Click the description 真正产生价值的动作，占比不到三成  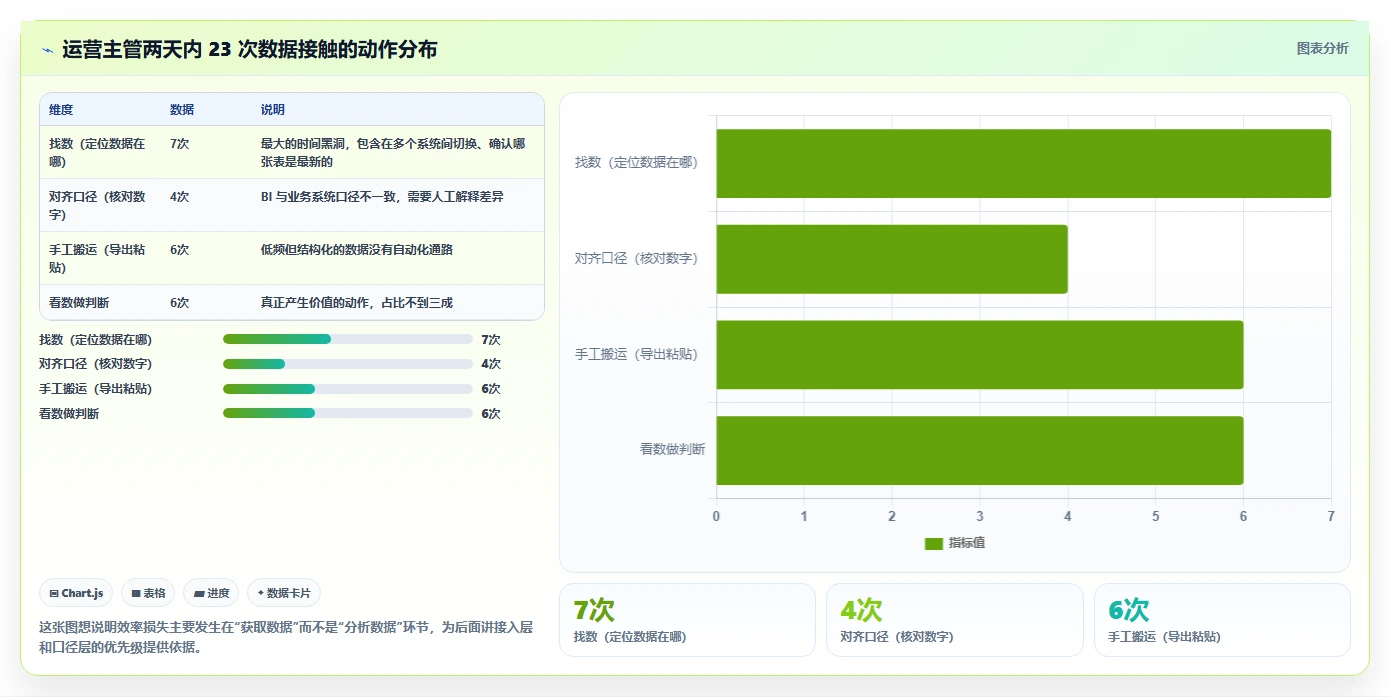pos(357,302)
